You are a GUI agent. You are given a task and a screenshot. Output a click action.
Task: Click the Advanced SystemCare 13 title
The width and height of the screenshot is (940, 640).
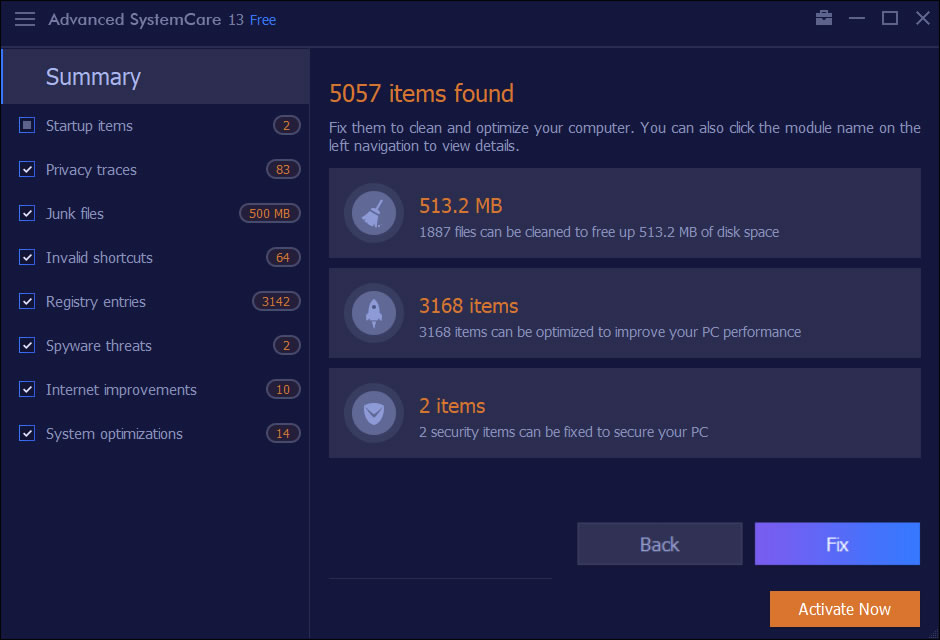point(146,20)
